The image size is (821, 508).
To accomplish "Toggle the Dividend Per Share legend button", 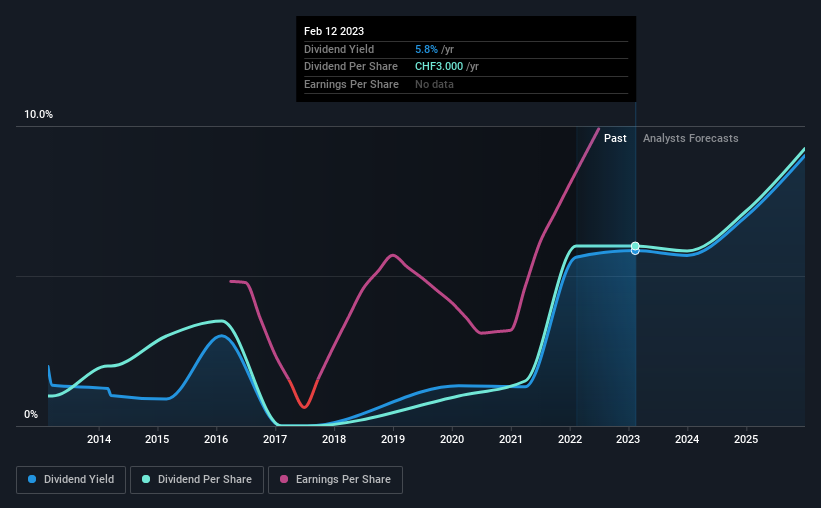I will click(197, 480).
